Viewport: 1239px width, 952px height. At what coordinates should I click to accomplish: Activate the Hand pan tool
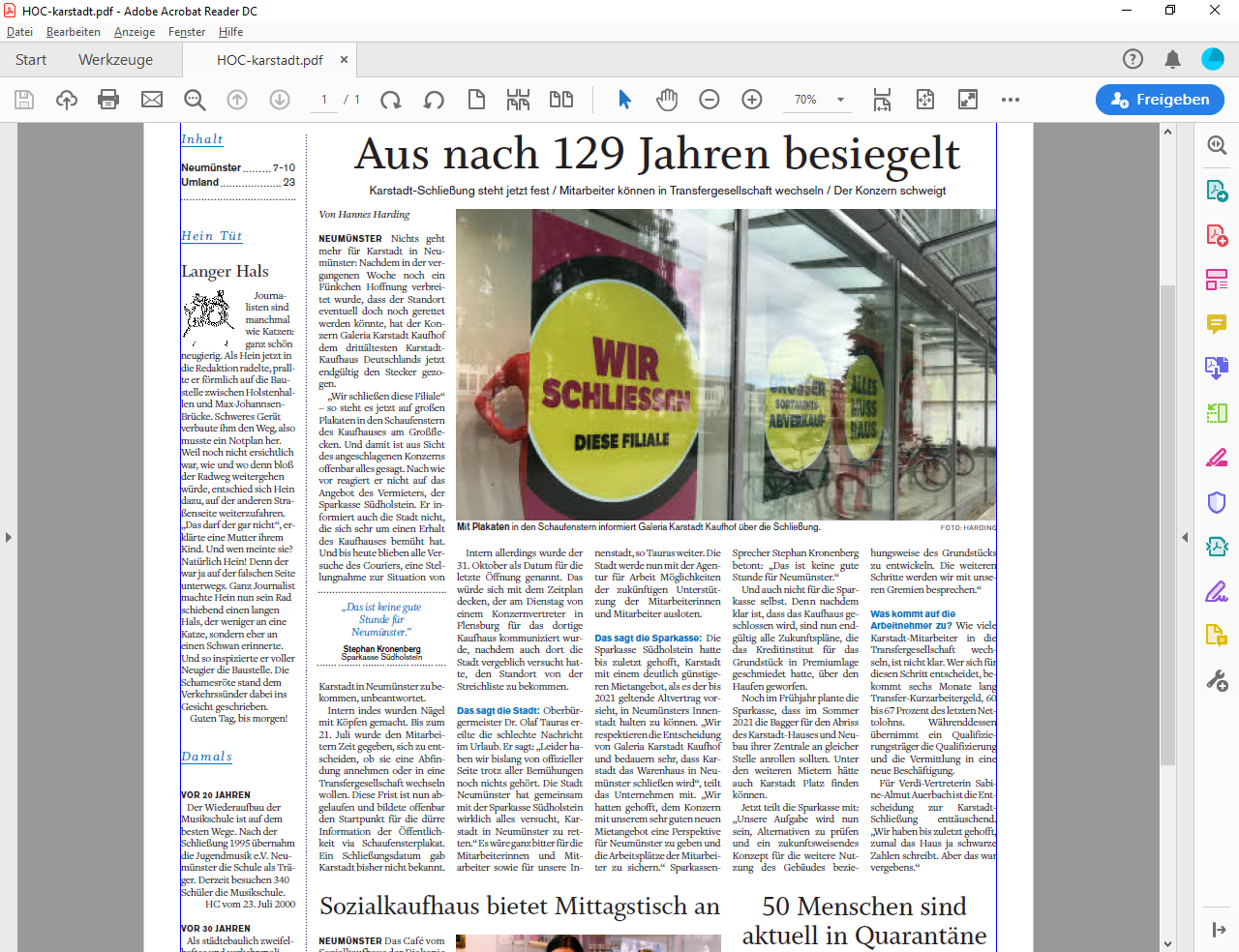tap(667, 100)
